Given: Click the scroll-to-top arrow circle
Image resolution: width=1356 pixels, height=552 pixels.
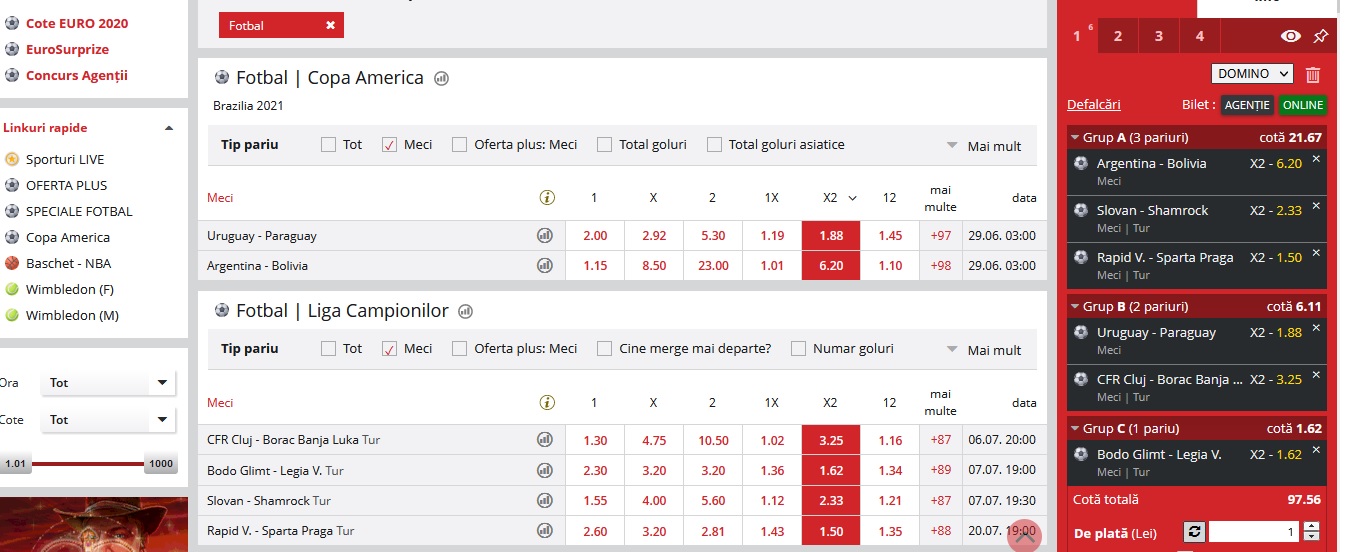Looking at the screenshot, I should (1025, 535).
